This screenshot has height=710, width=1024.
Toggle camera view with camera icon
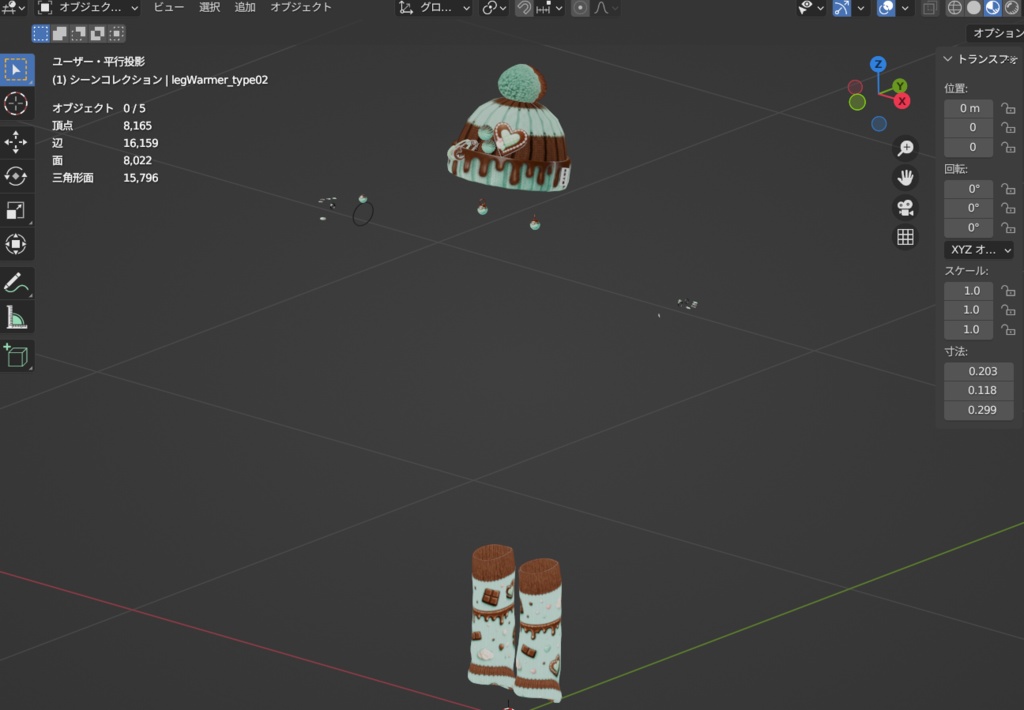pyautogui.click(x=905, y=208)
